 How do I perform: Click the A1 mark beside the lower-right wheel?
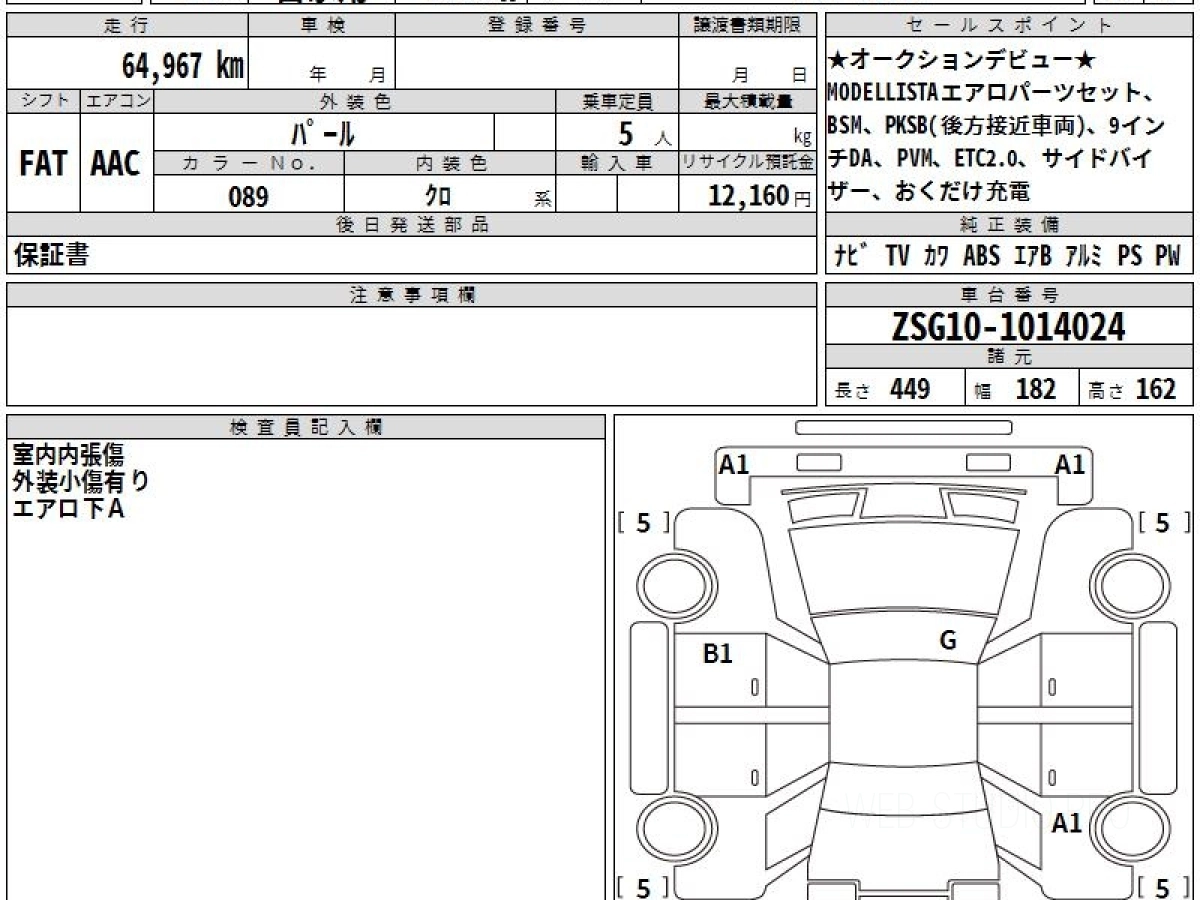[x=1067, y=822]
